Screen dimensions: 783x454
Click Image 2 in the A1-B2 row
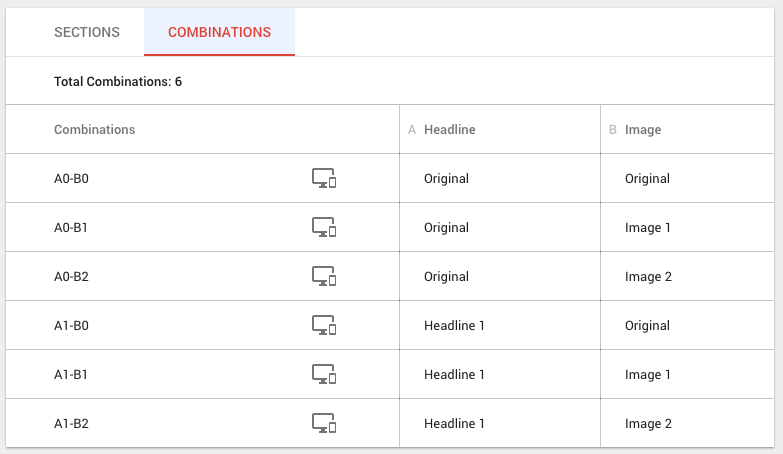click(x=648, y=424)
